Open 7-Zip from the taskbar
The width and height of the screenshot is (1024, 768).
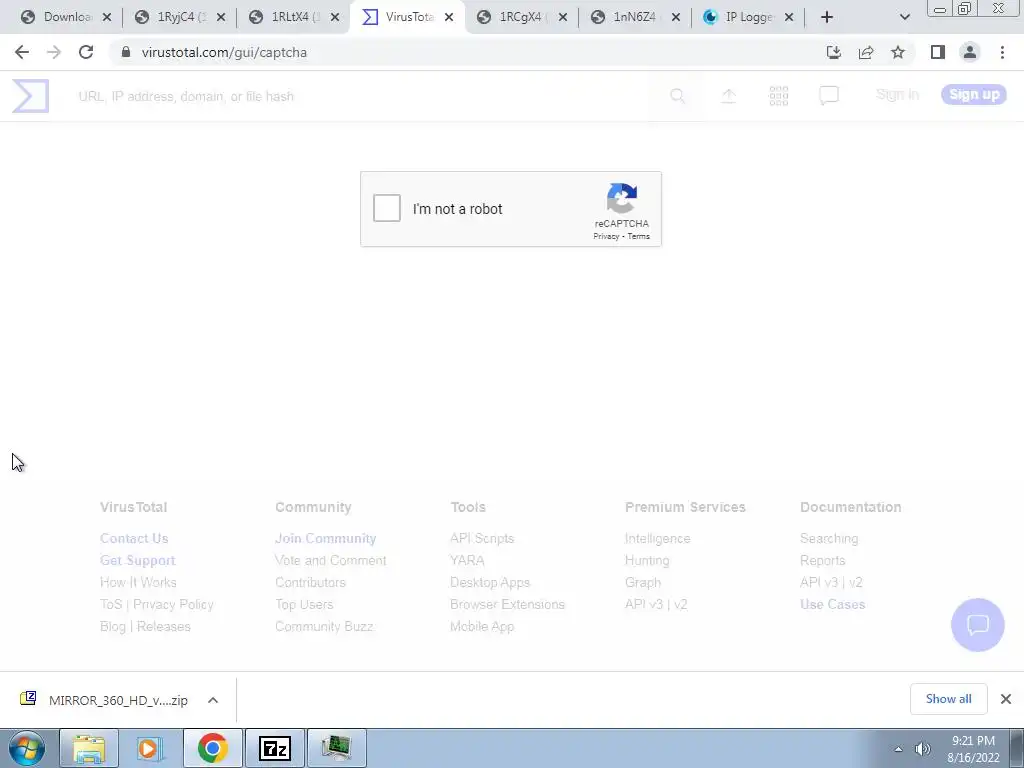pyautogui.click(x=274, y=748)
